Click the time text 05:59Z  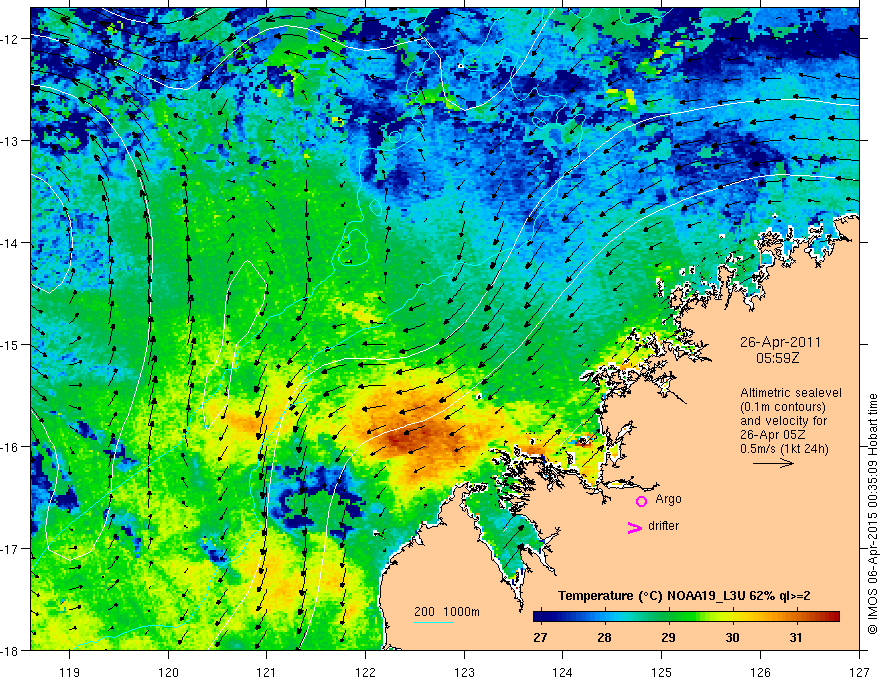coord(777,357)
